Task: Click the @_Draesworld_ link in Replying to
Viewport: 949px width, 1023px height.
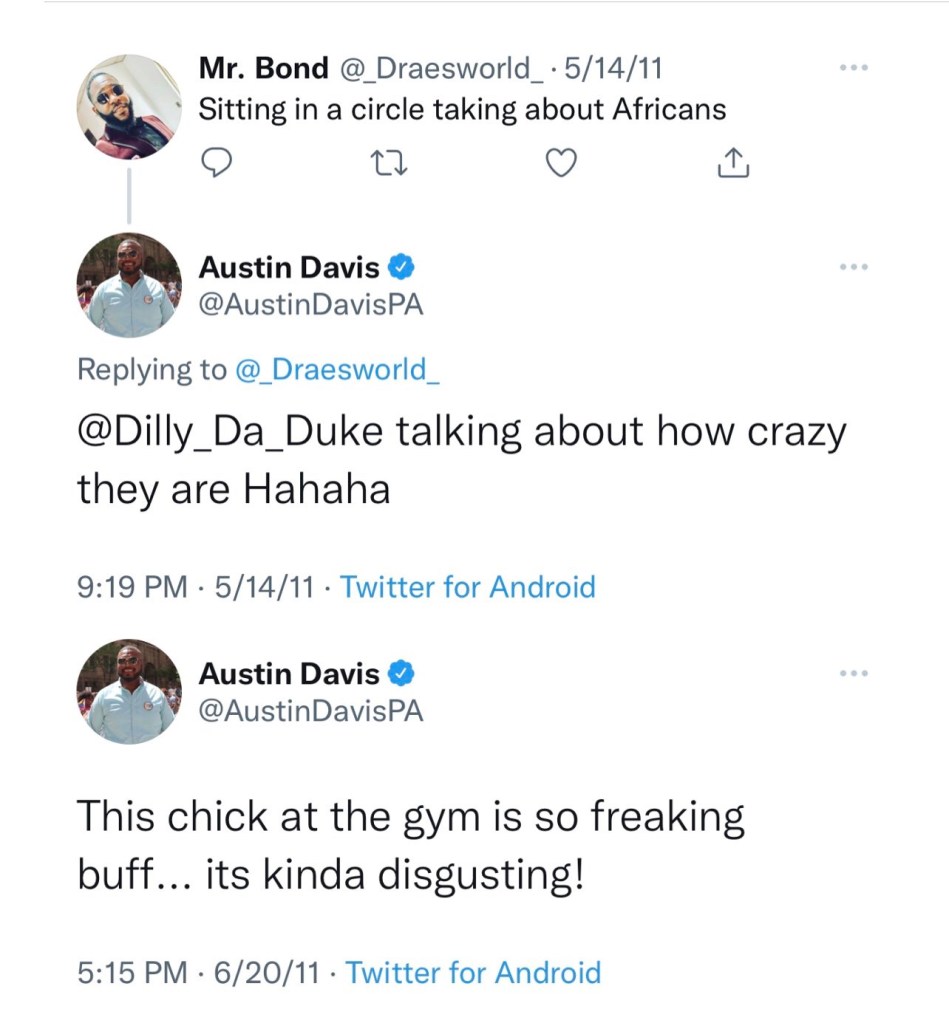Action: pos(337,370)
